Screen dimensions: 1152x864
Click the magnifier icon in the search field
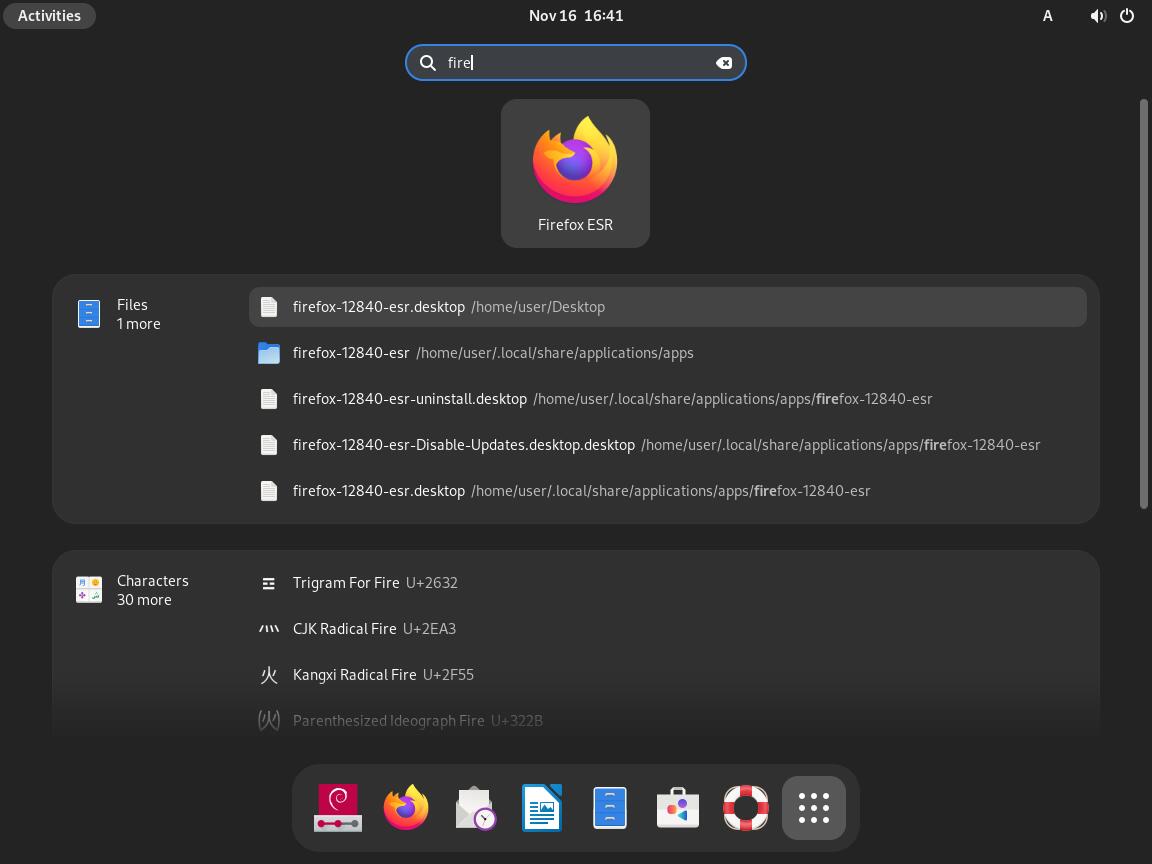point(428,62)
